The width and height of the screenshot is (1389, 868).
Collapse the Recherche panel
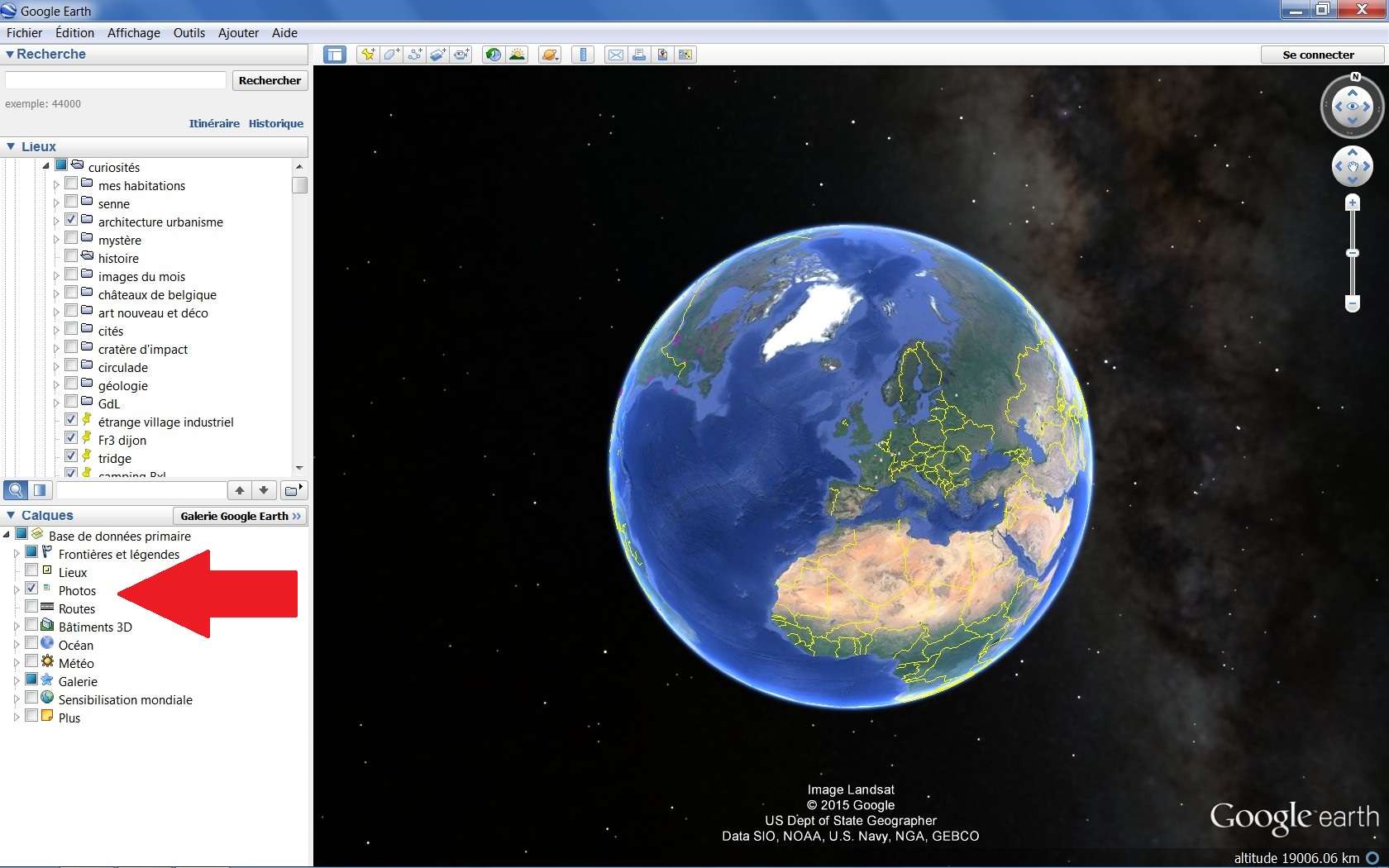10,55
